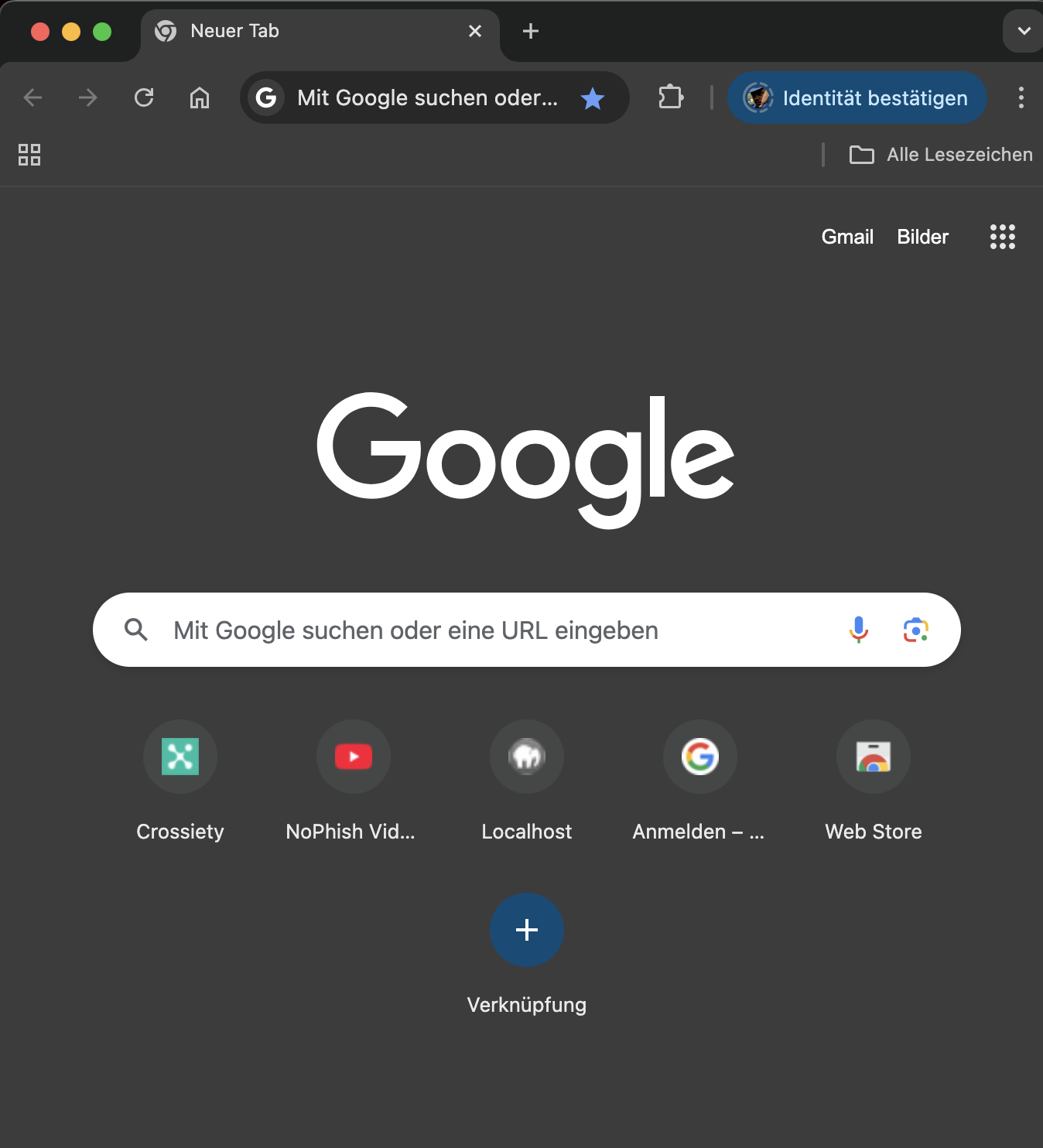1043x1148 pixels.
Task: Search by image with Google Lens
Action: (x=916, y=630)
